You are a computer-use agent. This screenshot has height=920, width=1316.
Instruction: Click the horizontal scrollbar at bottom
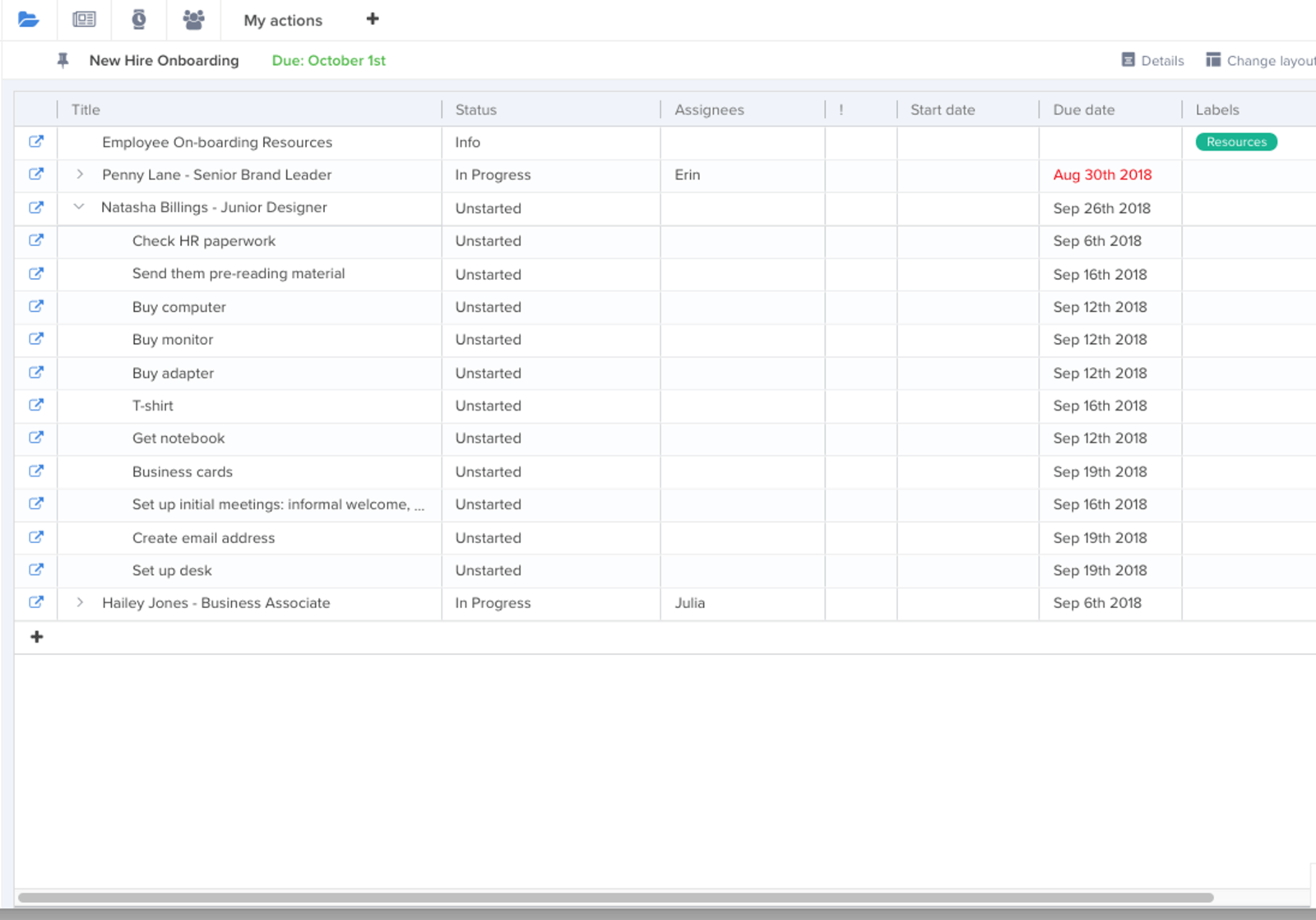(x=615, y=897)
